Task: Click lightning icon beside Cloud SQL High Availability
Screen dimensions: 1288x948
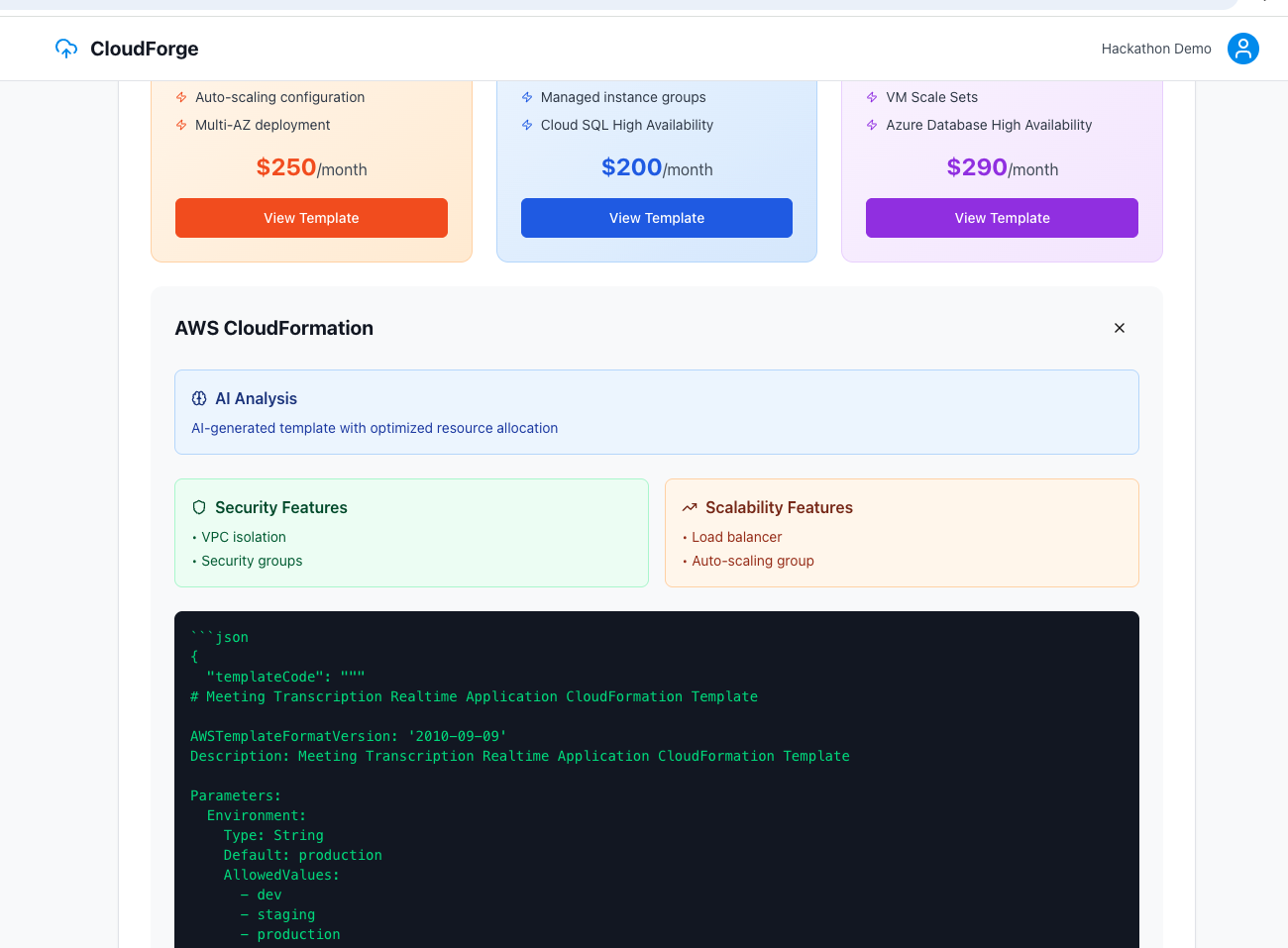Action: (x=527, y=125)
